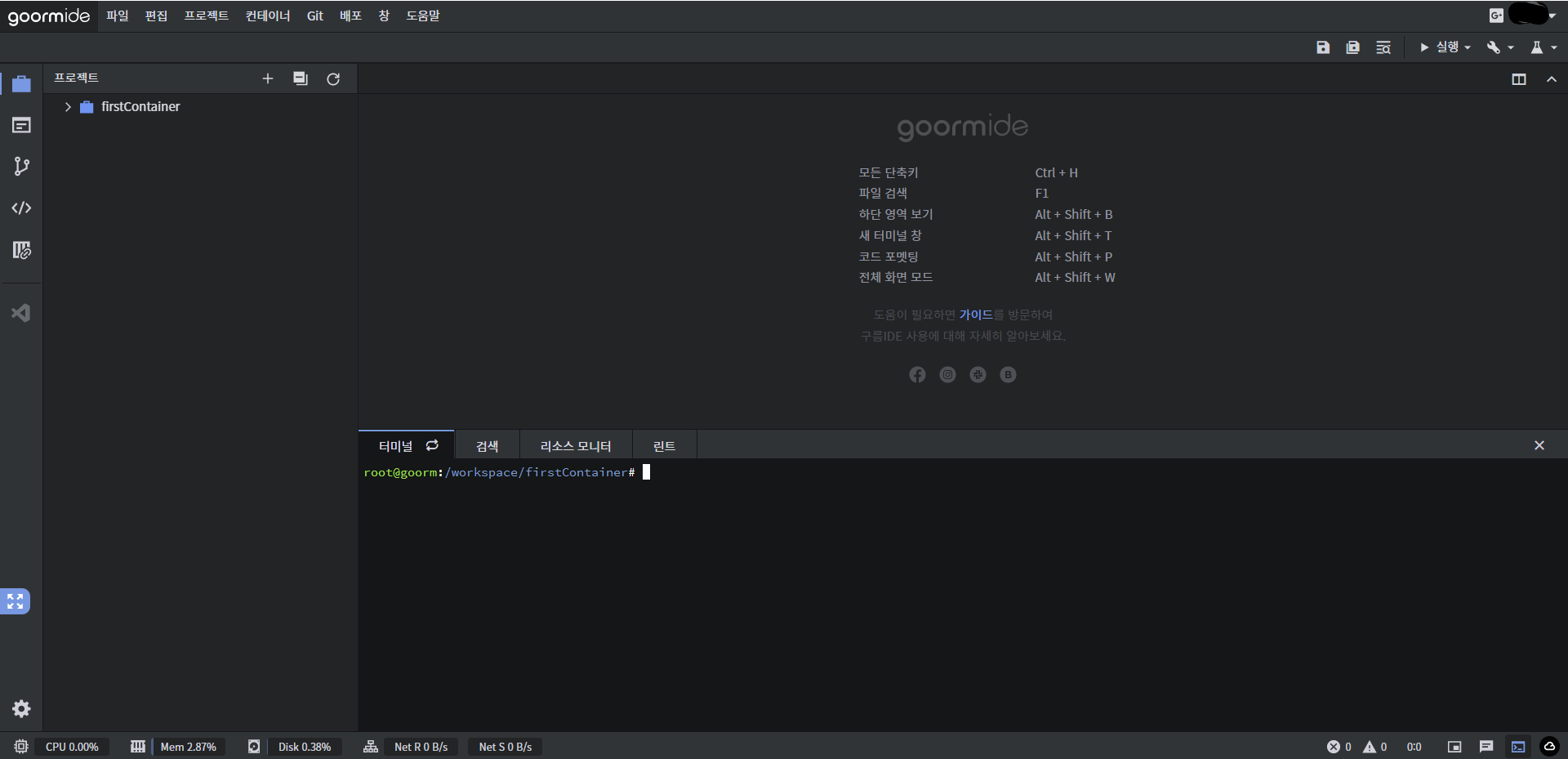Click the memory status icon
This screenshot has height=759, width=1568.
138,747
